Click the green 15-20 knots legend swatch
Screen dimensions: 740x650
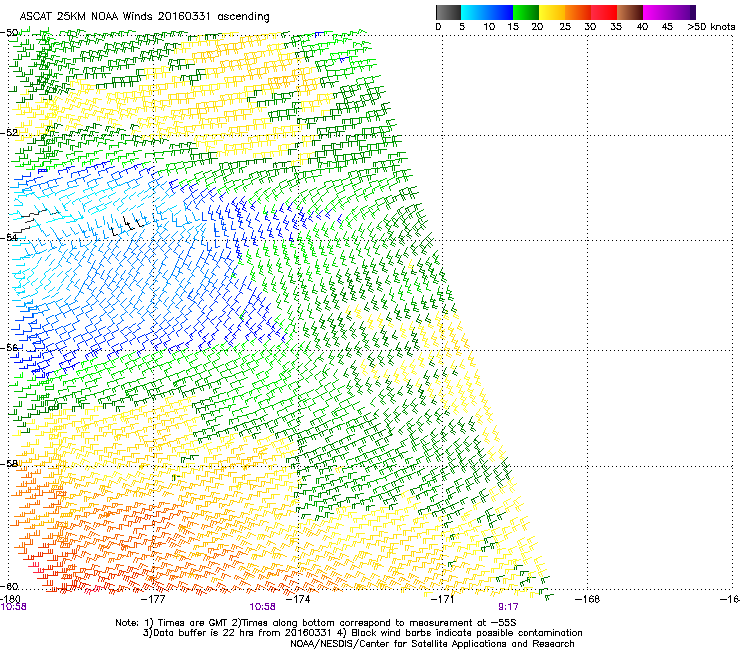click(526, 12)
